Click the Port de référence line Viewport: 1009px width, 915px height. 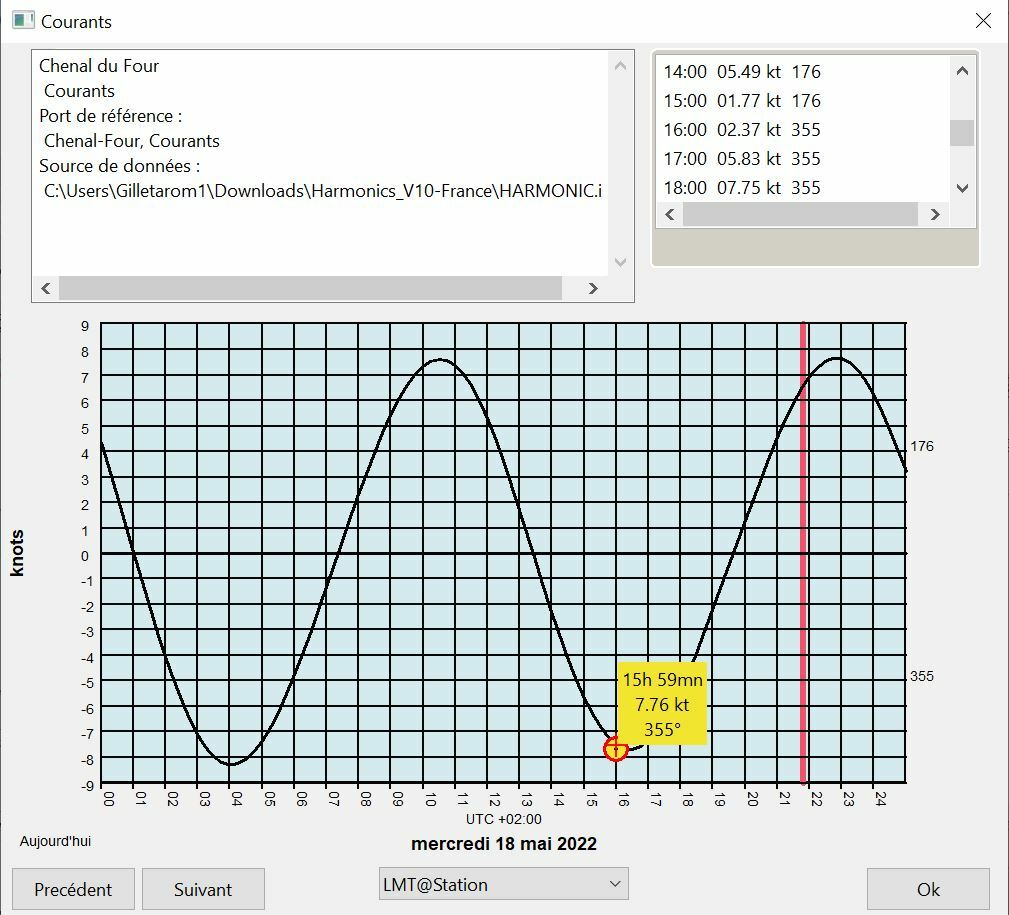coord(111,116)
